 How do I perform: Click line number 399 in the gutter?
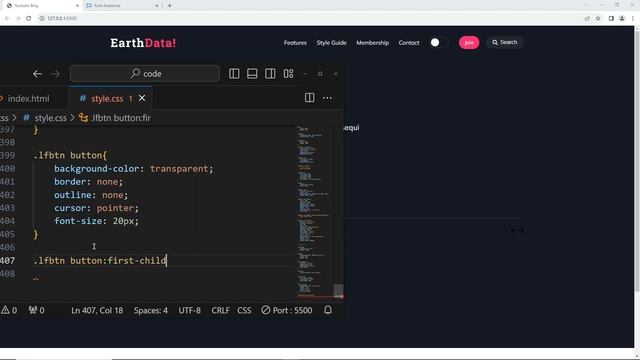click(x=8, y=156)
